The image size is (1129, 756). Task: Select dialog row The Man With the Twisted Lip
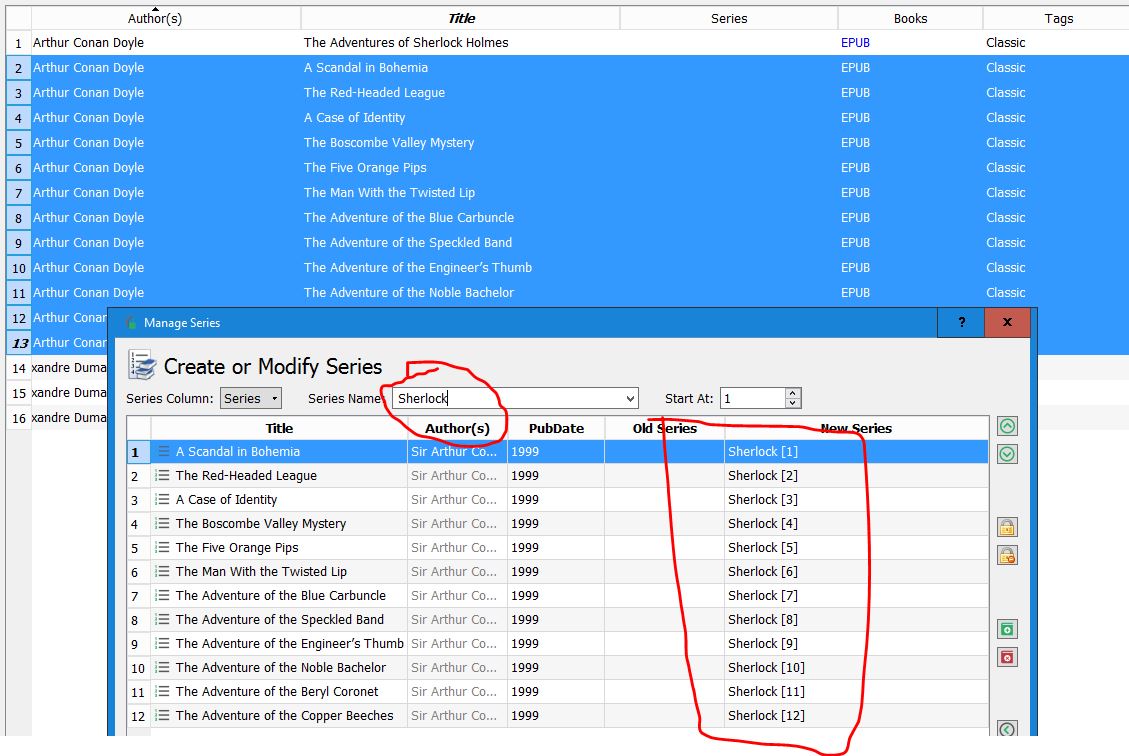pos(261,572)
